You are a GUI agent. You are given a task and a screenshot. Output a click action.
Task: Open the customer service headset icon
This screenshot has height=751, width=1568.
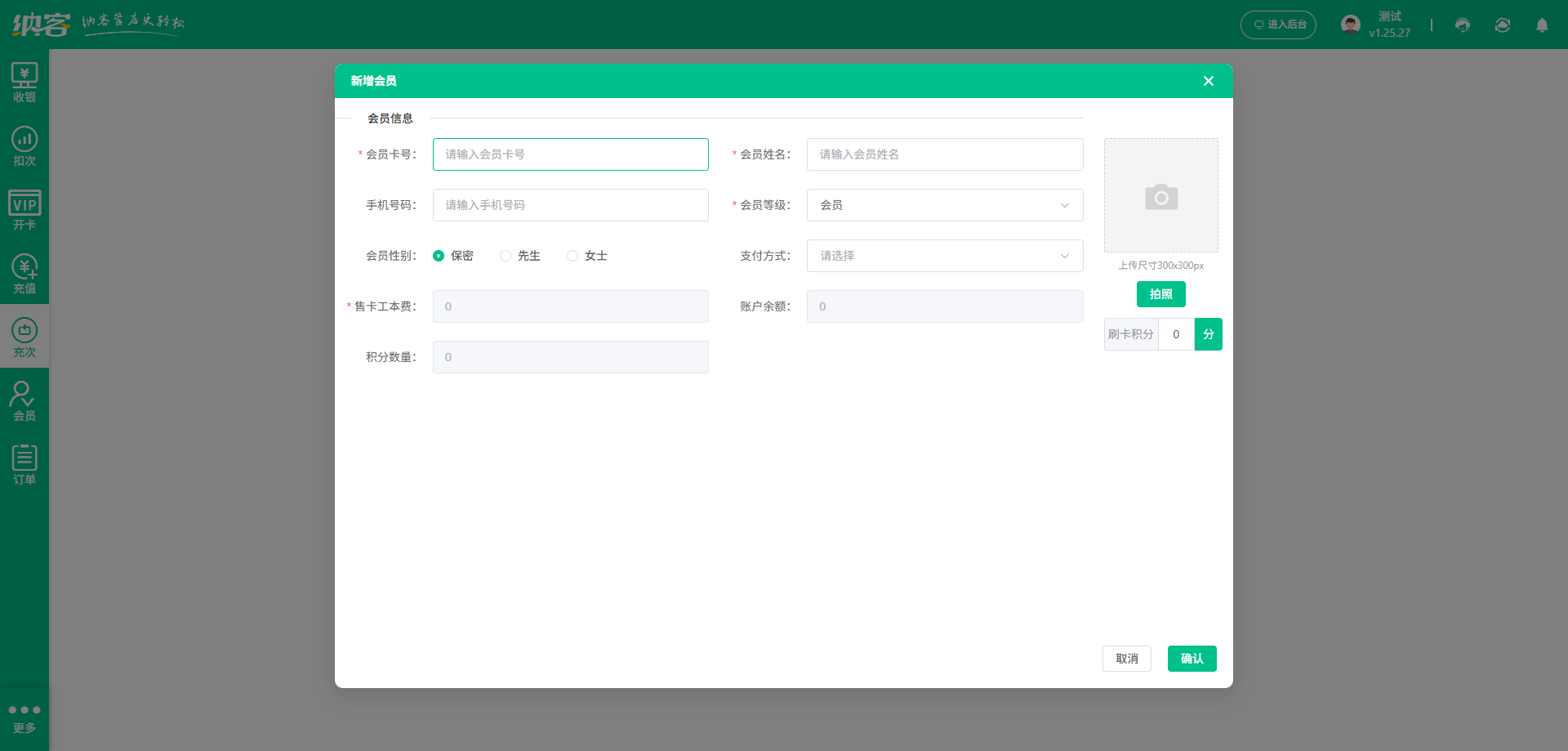(x=1462, y=25)
